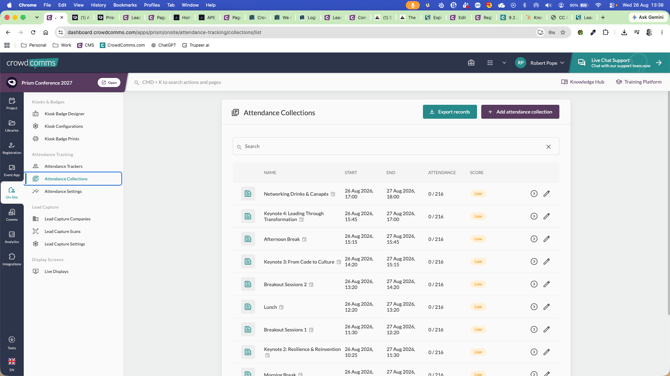The height and width of the screenshot is (376, 670).
Task: Open the Robert Pope account menu
Action: tap(540, 63)
